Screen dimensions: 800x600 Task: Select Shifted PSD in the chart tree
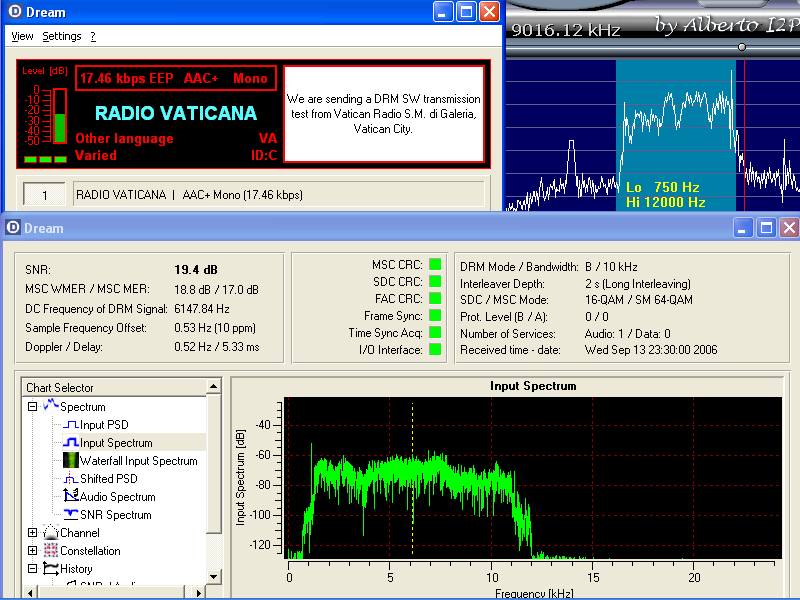point(109,479)
